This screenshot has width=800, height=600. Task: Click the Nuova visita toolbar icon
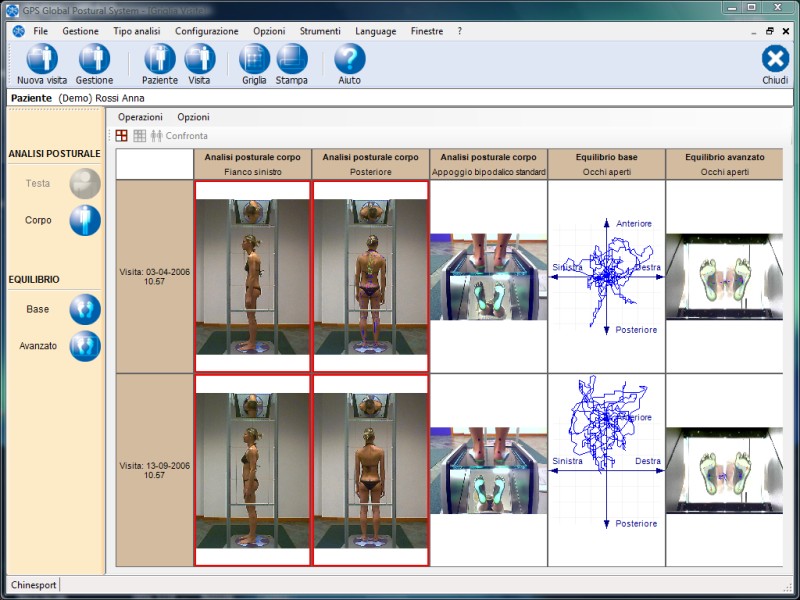(x=42, y=59)
